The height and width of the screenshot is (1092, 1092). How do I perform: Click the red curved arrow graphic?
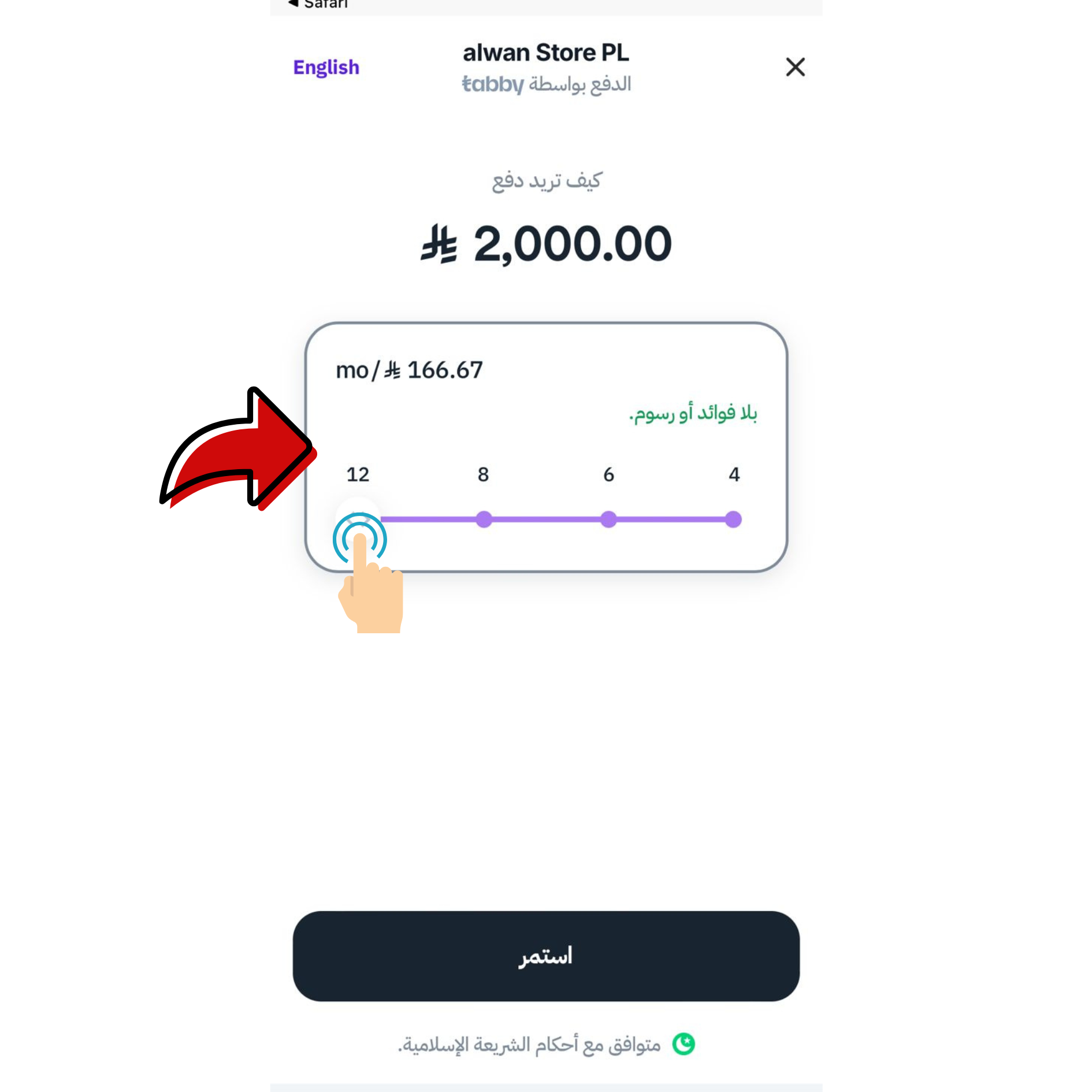(x=236, y=449)
